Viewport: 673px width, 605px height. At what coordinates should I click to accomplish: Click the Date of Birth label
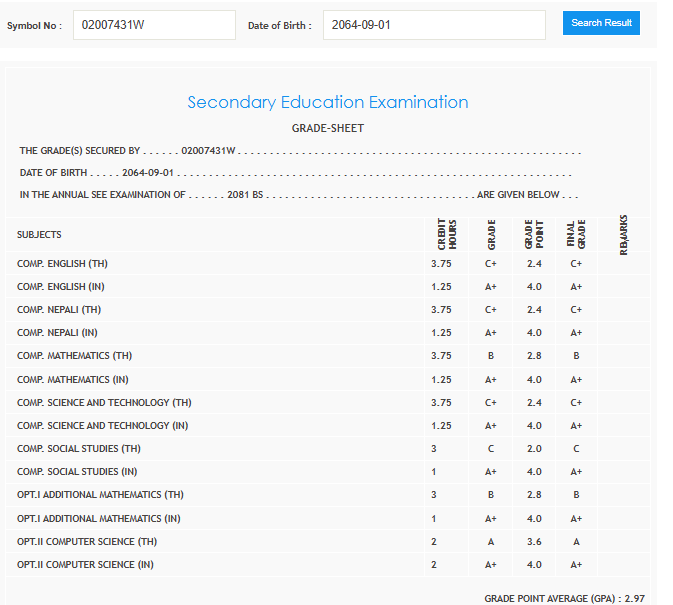279,25
